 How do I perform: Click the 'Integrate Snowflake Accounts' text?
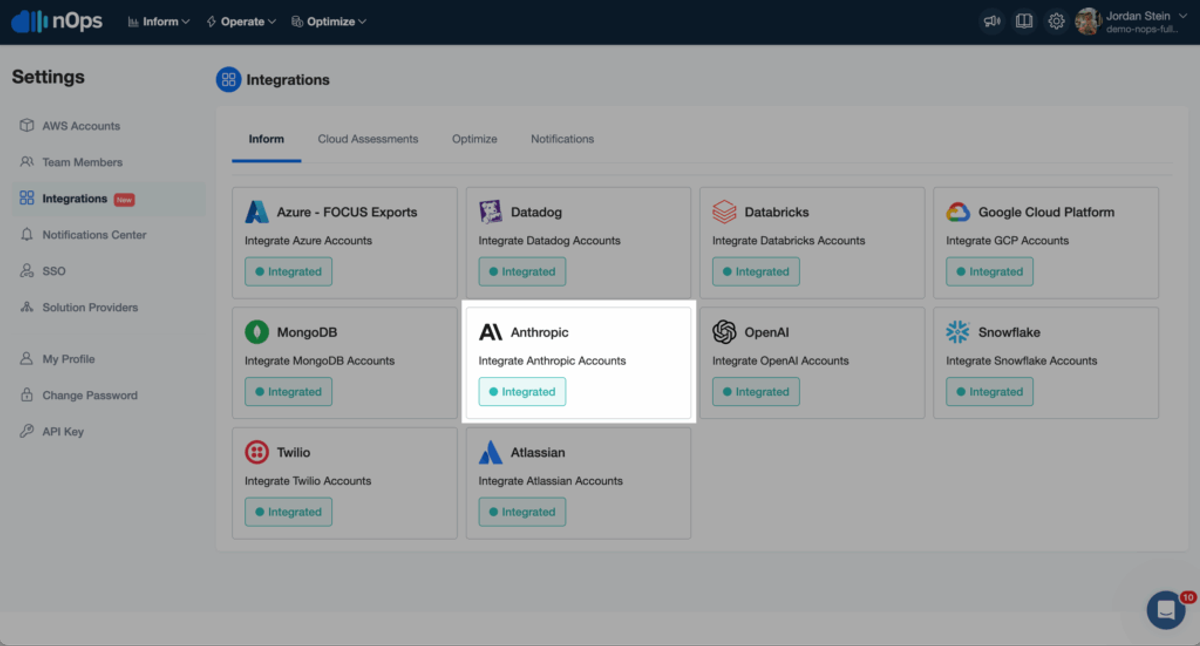tap(1021, 361)
